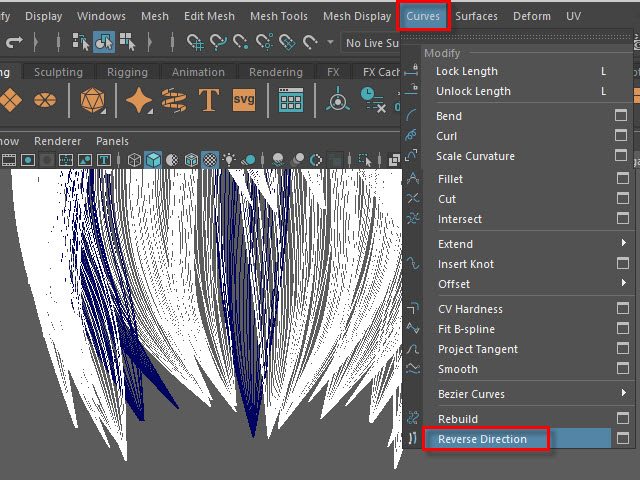Select the snap to grid magnet icon
640x480 pixels.
click(x=195, y=42)
